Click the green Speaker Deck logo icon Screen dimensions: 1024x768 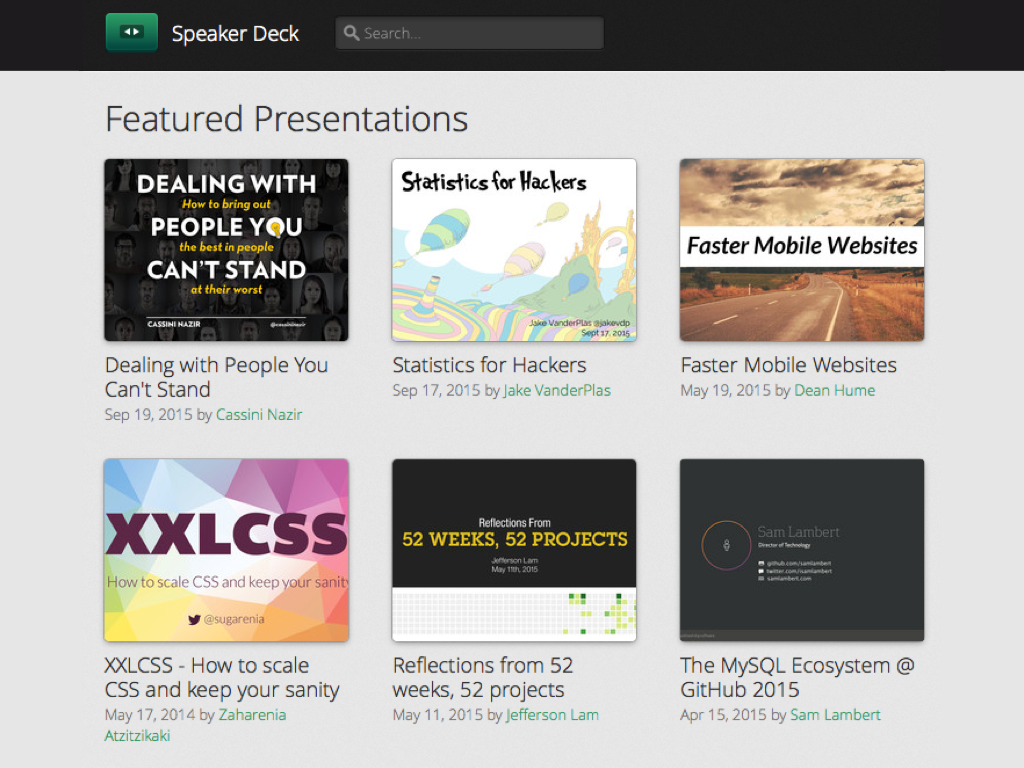point(131,32)
